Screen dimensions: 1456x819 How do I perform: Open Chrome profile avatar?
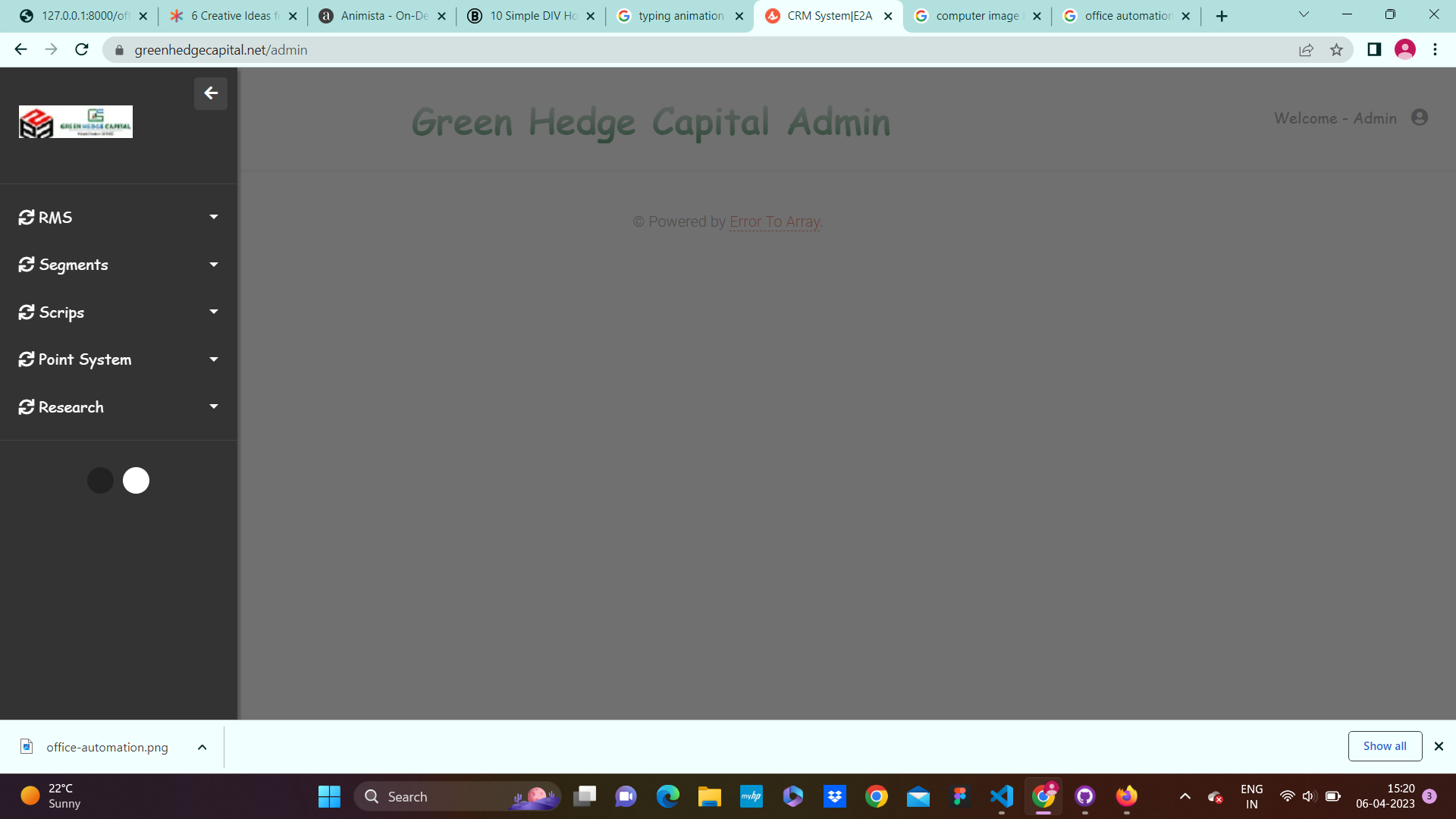pos(1405,50)
